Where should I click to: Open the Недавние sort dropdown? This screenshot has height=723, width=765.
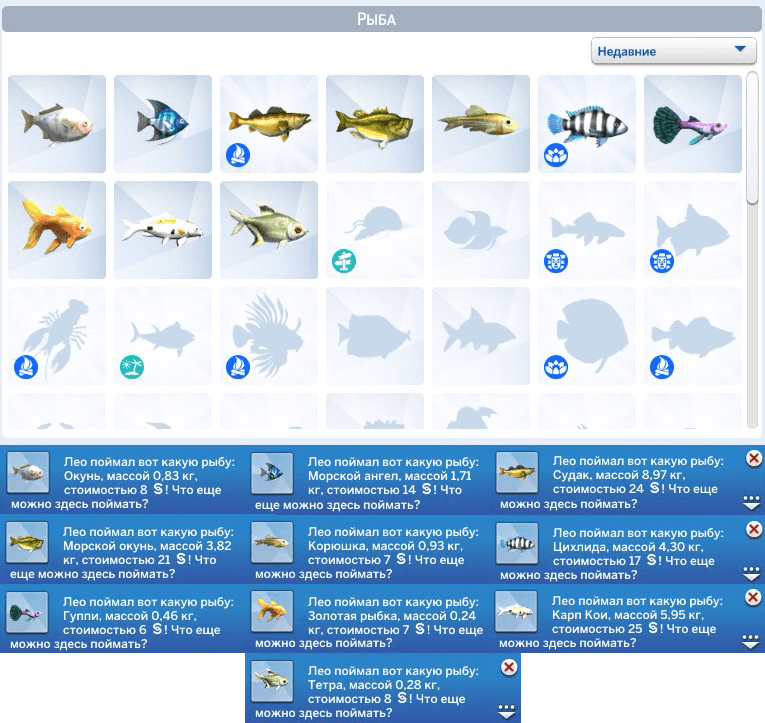[674, 51]
